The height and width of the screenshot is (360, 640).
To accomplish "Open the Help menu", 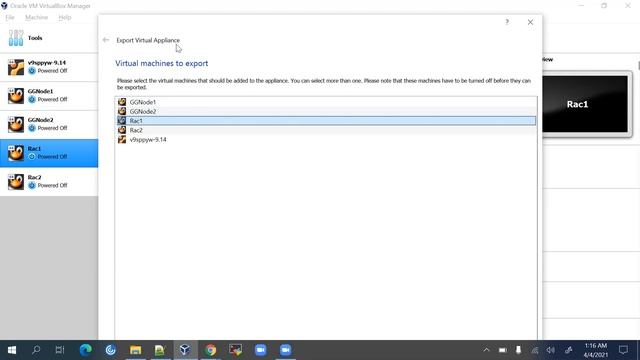I will [65, 17].
